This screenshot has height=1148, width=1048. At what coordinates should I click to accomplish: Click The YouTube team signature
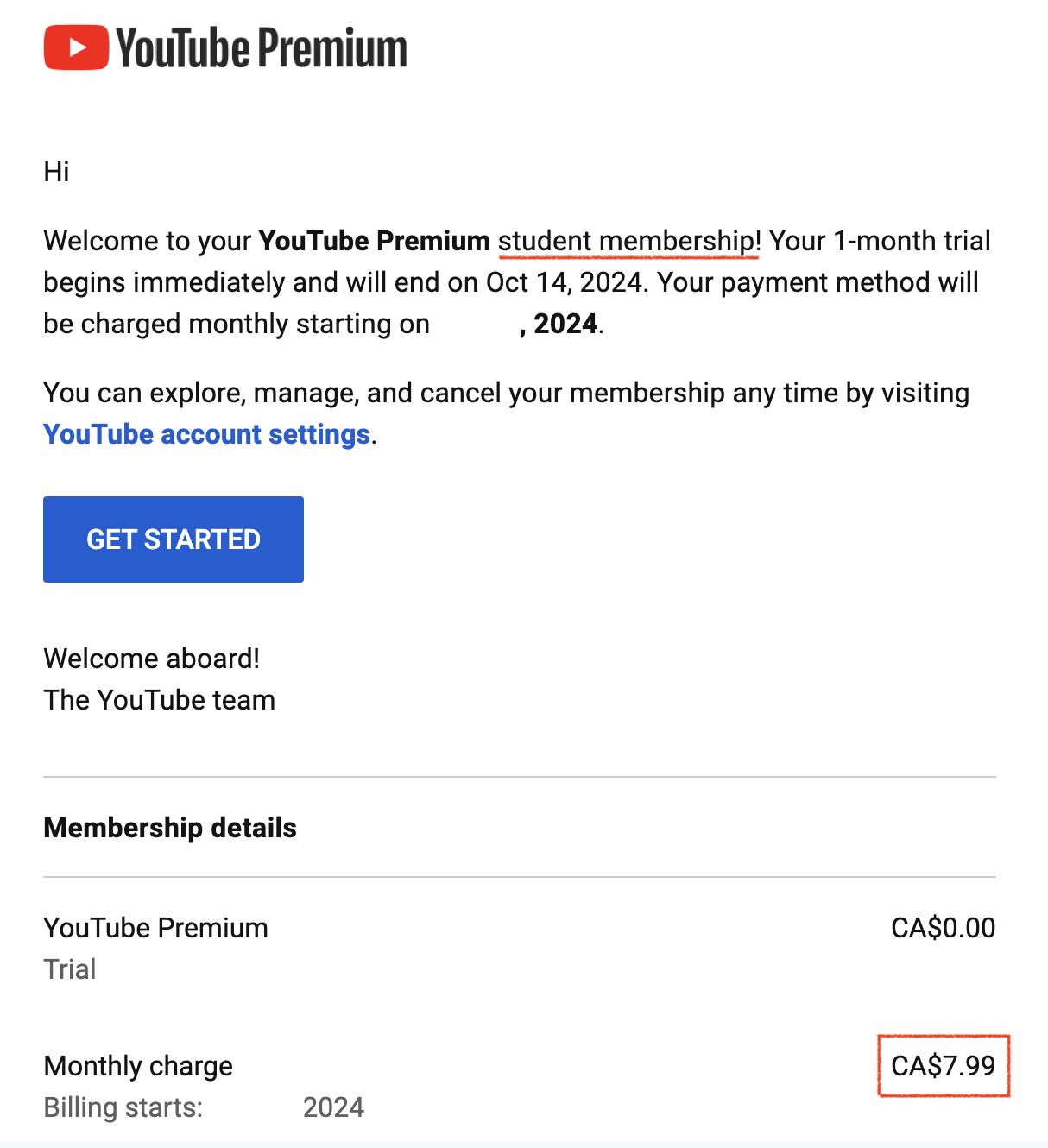click(x=160, y=700)
